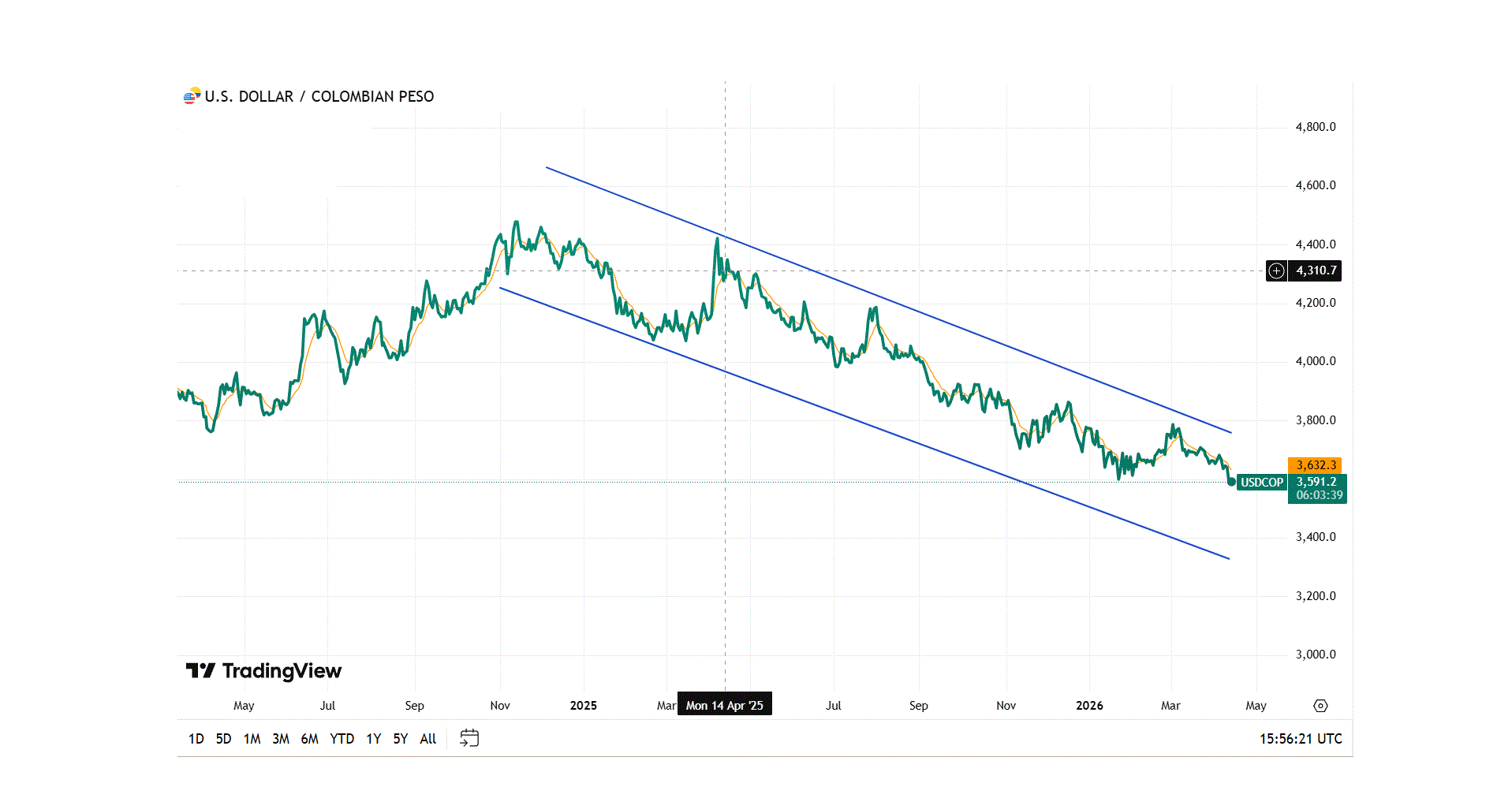Select the 5D time range
The width and height of the screenshot is (1512, 787).
(x=223, y=739)
